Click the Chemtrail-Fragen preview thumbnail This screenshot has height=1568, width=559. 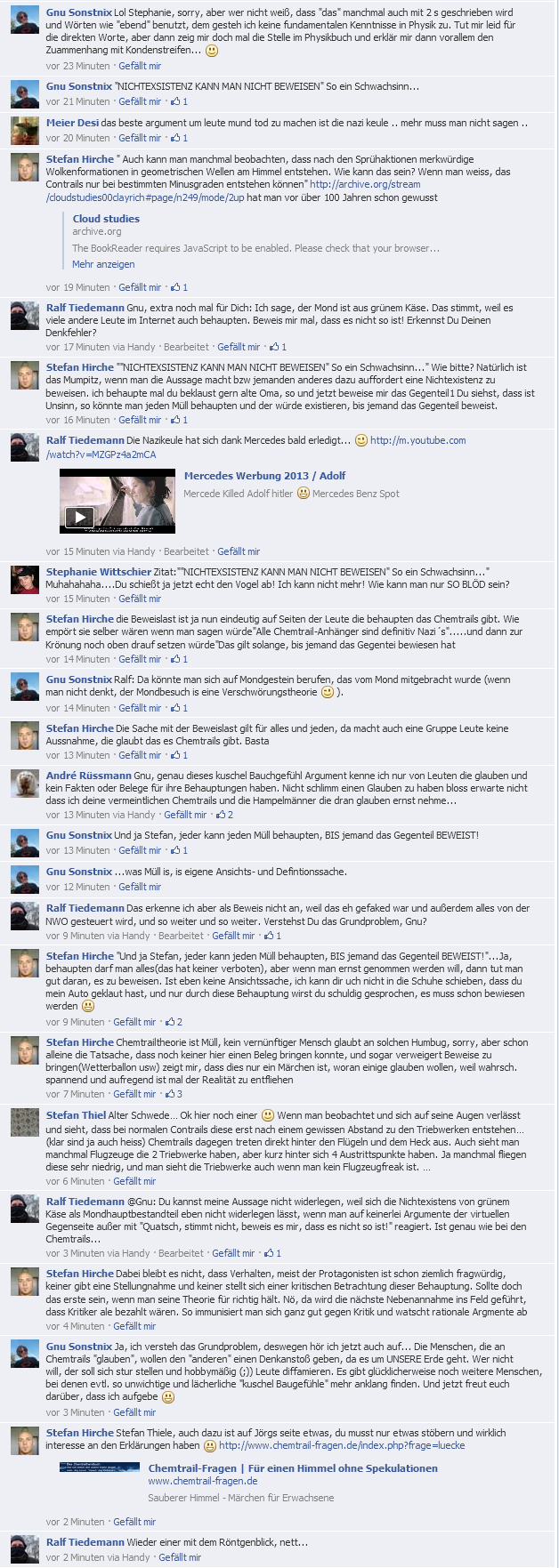click(x=100, y=1467)
